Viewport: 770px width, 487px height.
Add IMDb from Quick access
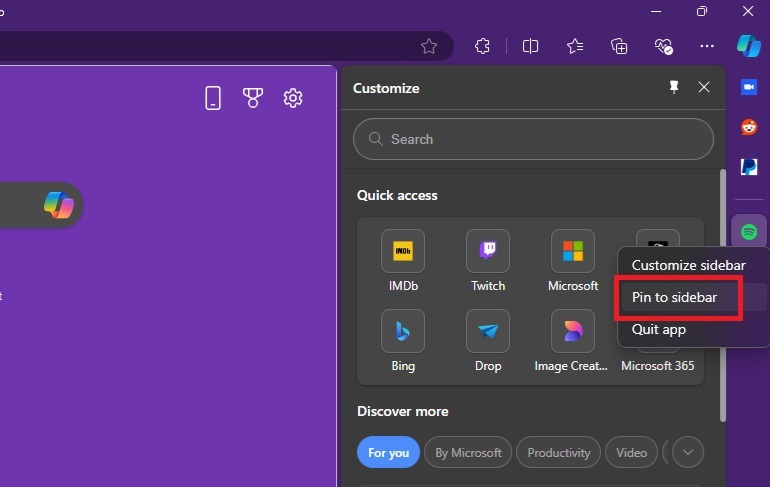click(403, 251)
